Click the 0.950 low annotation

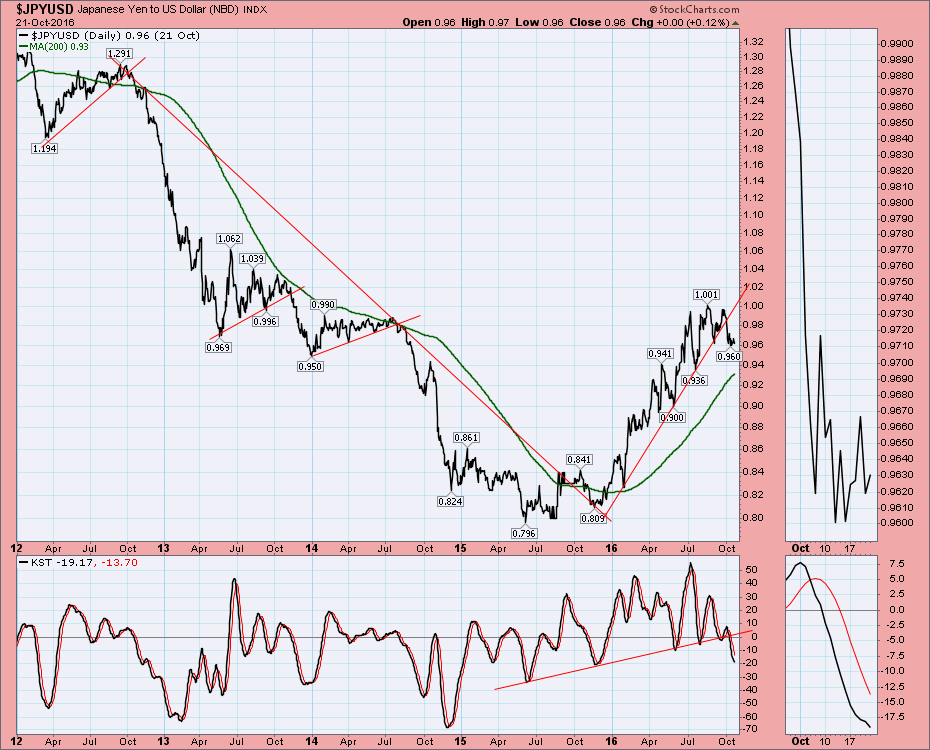[x=310, y=367]
